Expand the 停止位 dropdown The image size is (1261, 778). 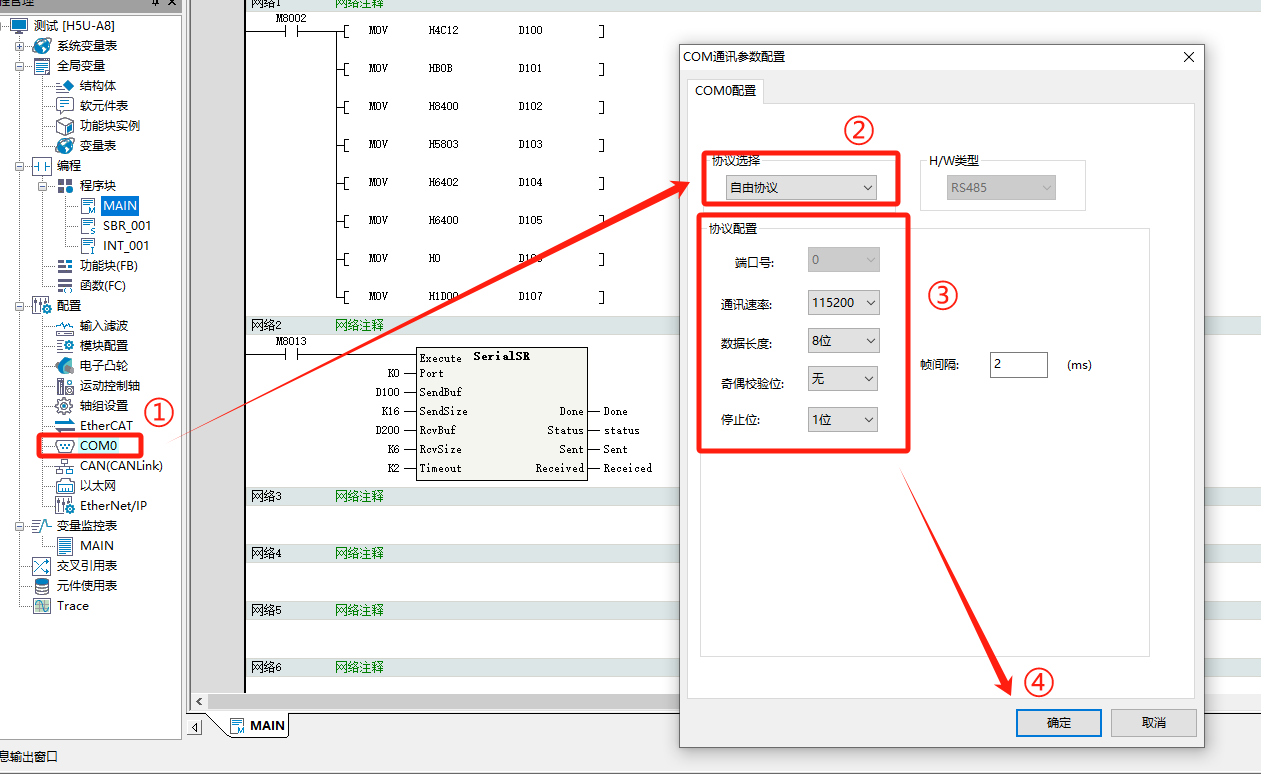point(843,420)
